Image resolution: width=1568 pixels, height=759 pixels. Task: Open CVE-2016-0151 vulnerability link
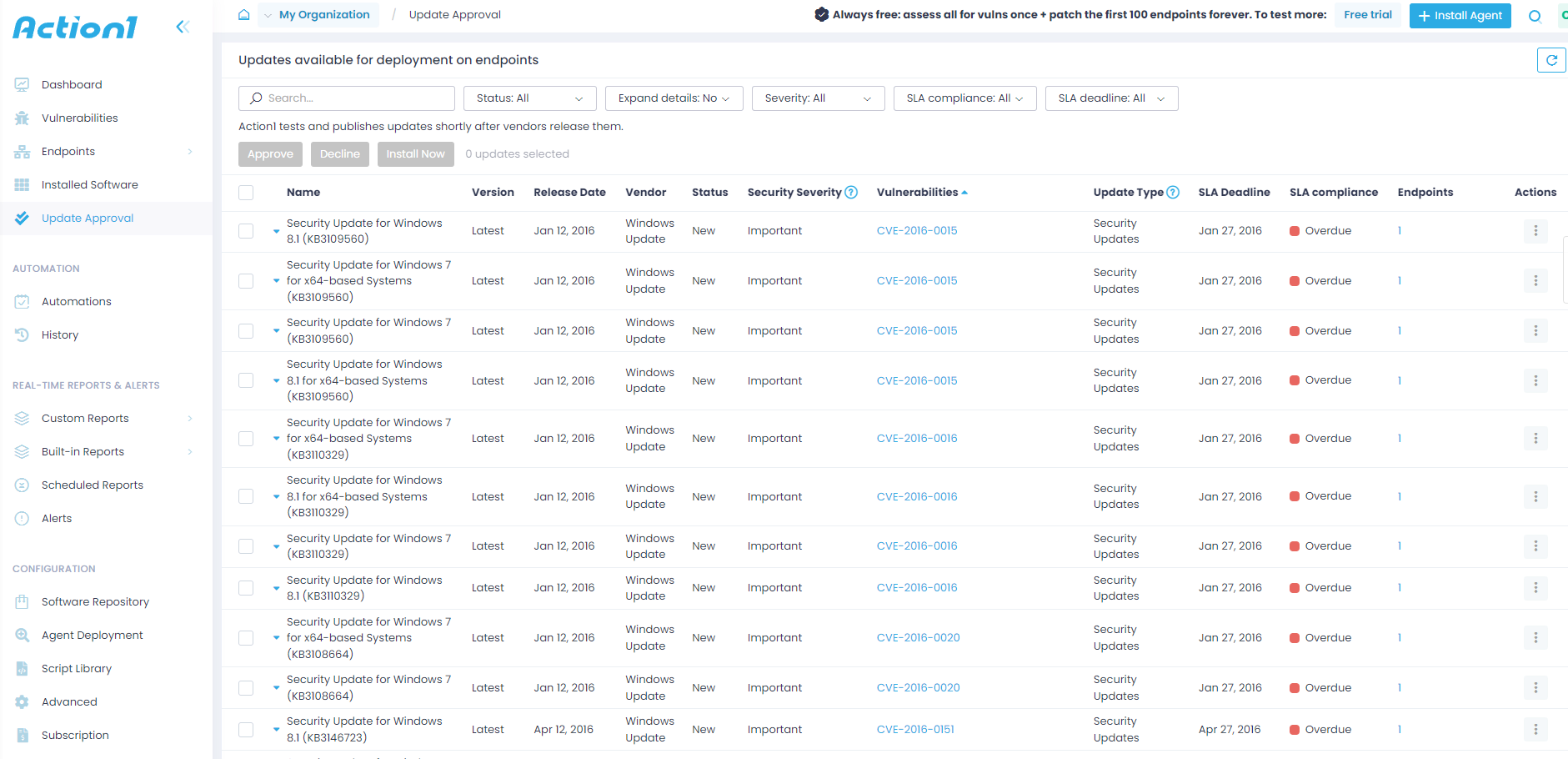pos(915,730)
